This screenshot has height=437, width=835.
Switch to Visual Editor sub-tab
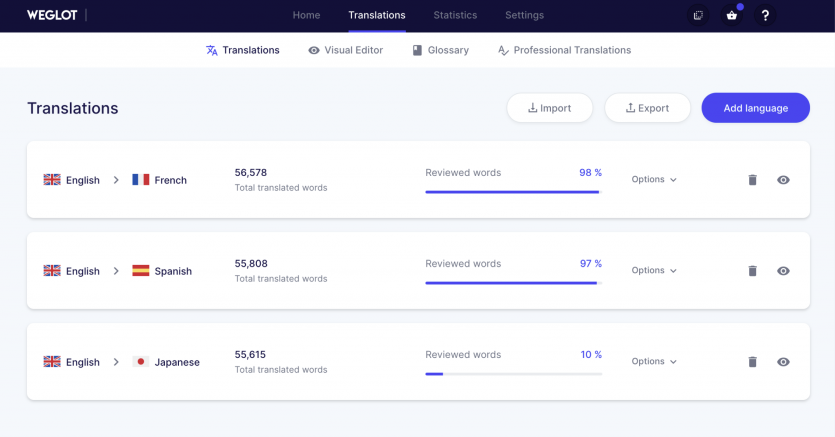pyautogui.click(x=345, y=50)
